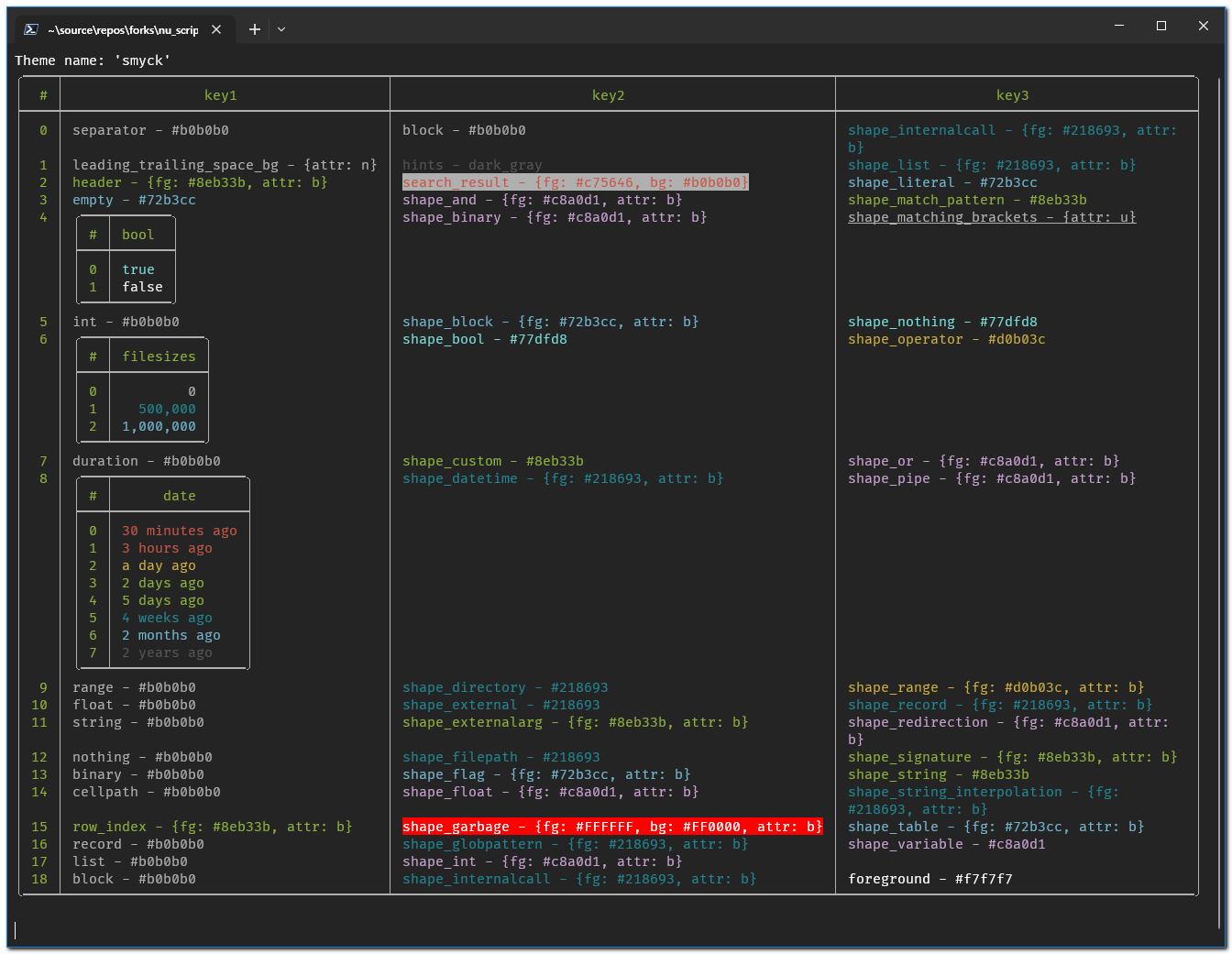Click the foreground - #f7f7f7 entry

(930, 879)
